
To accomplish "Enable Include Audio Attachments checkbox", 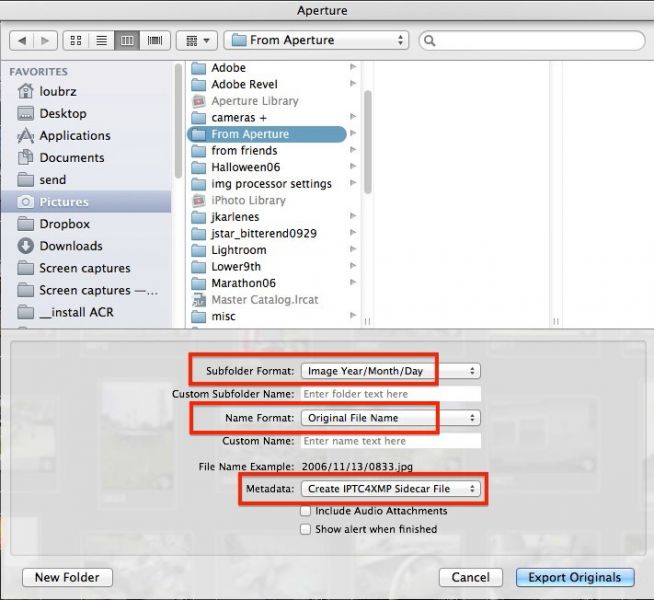I will [305, 511].
